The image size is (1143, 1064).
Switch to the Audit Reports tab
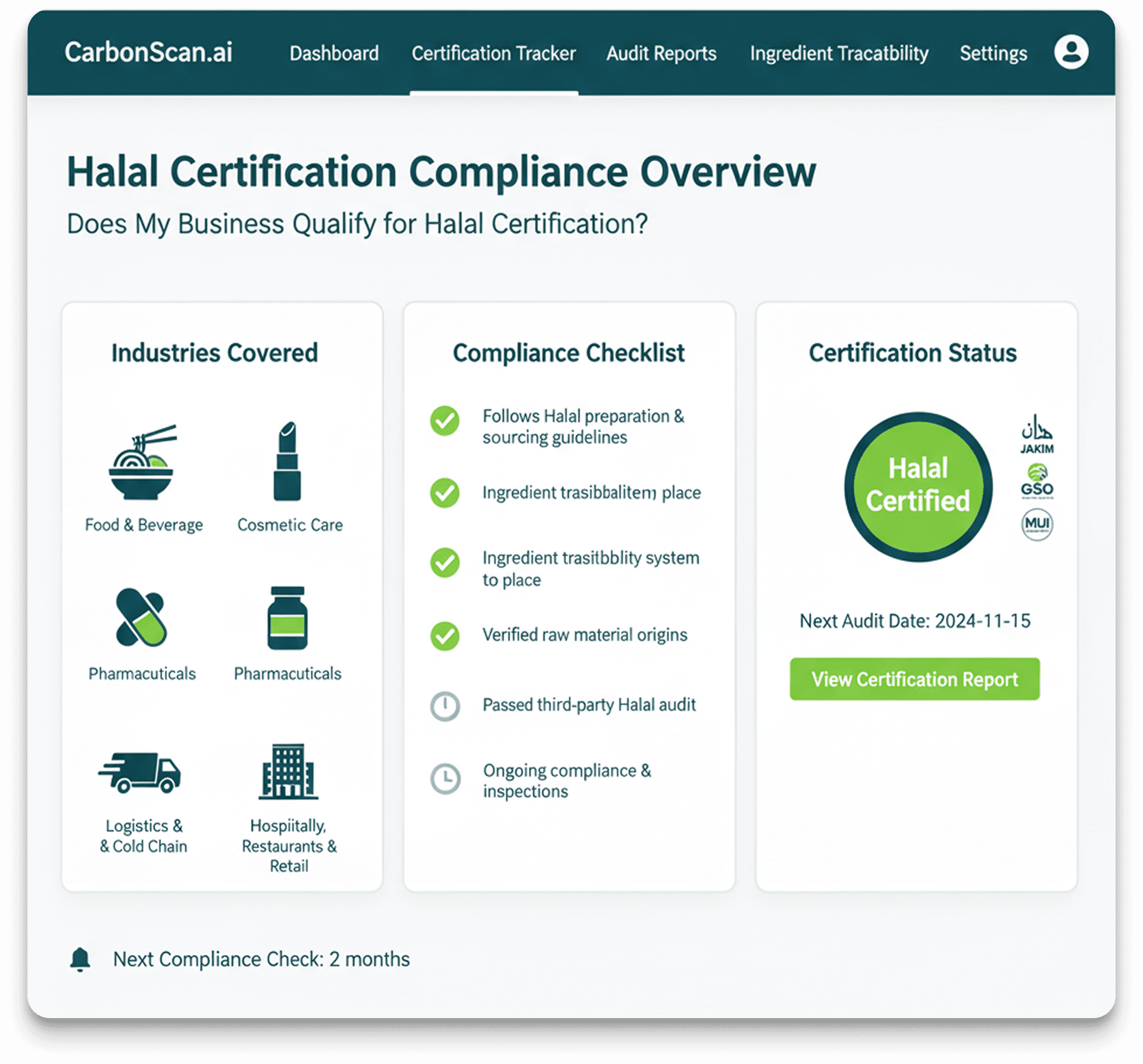(x=661, y=54)
